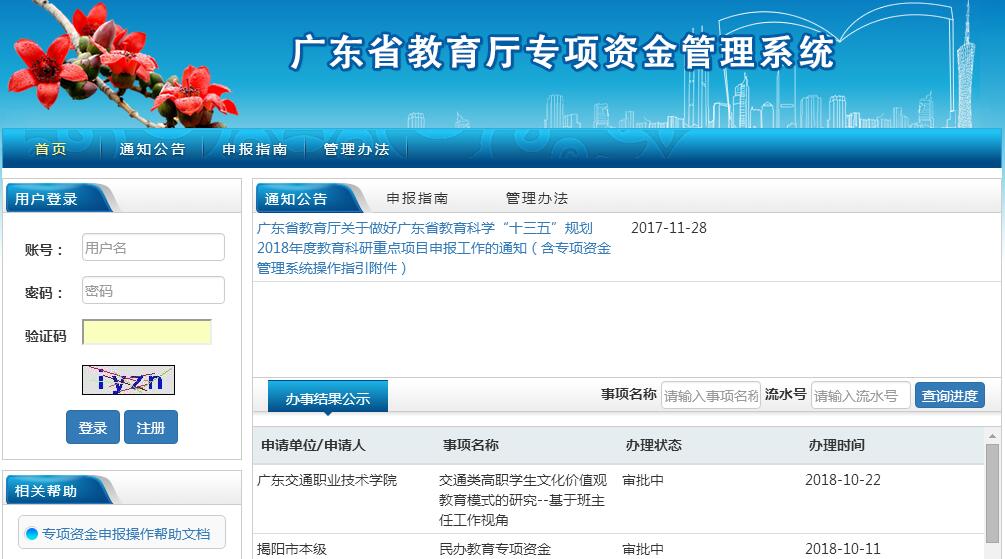Click the 查询进度 button
This screenshot has height=559, width=1005.
click(949, 395)
